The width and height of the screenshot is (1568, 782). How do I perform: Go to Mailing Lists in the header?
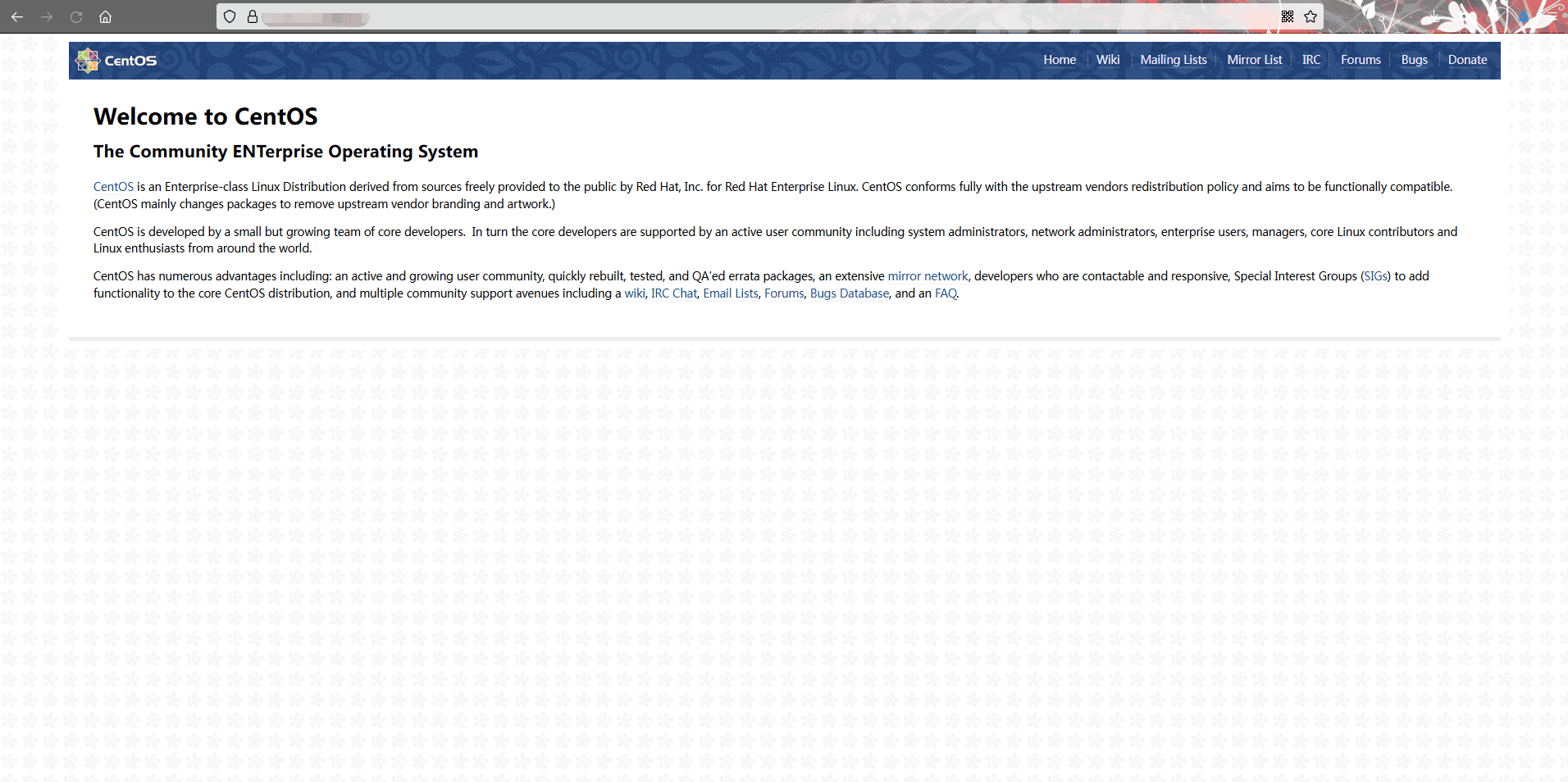tap(1174, 60)
